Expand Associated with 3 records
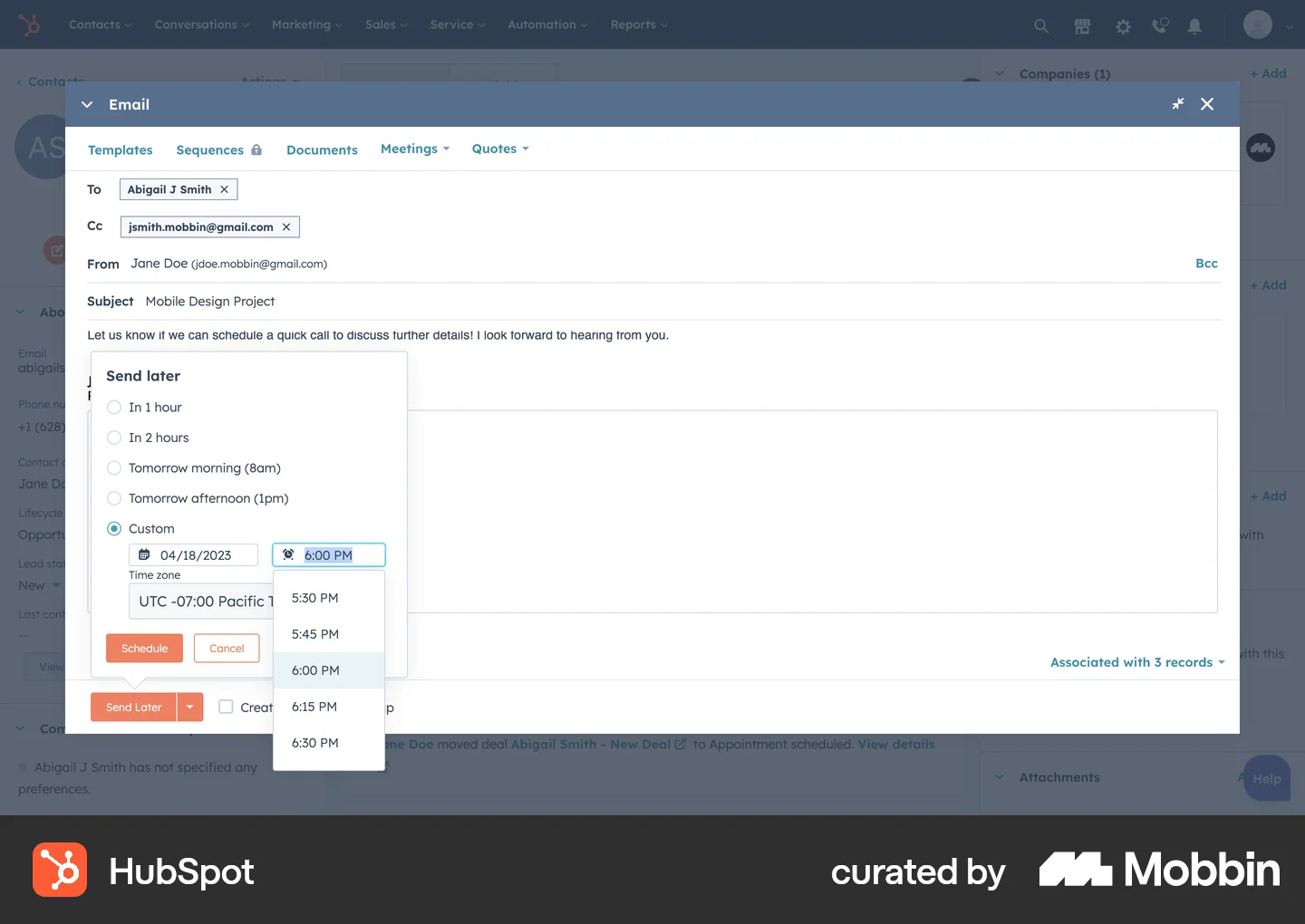Screen dimensions: 1305x924 [1137, 662]
